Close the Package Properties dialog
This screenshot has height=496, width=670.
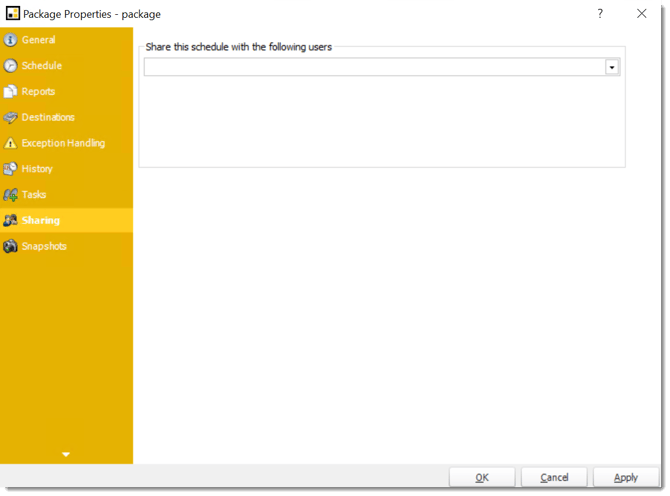coord(641,14)
